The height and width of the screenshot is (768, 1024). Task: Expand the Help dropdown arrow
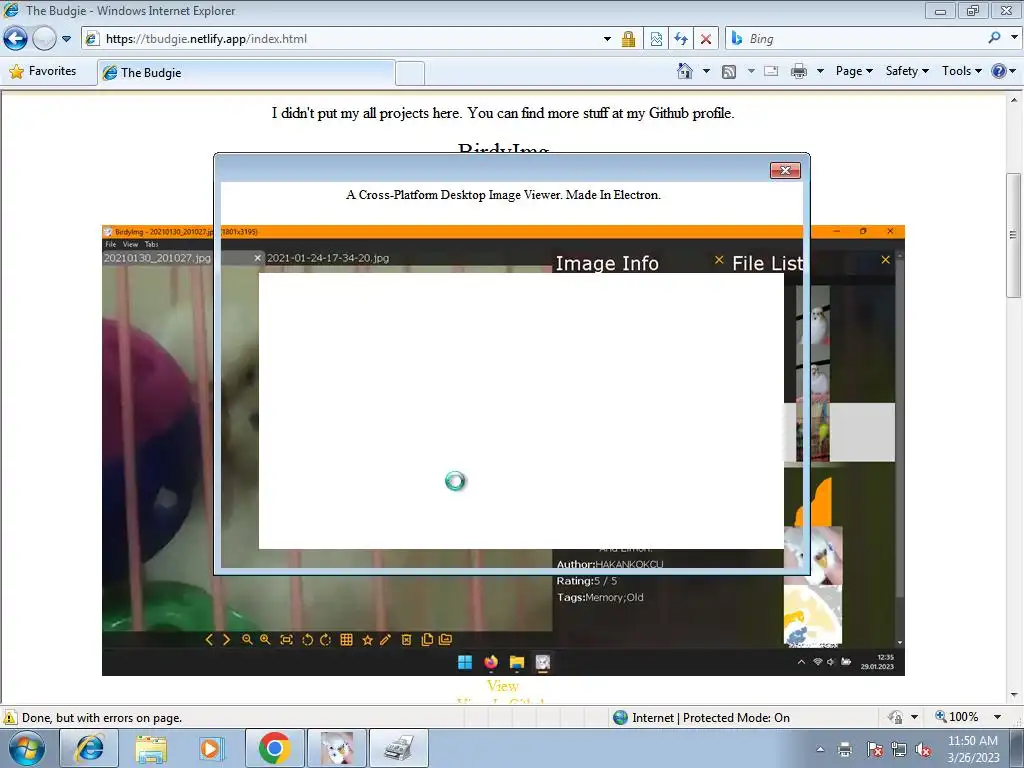[1013, 71]
